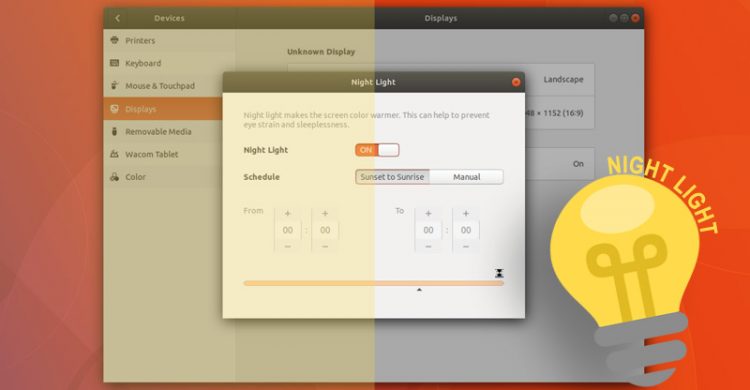750x390 pixels.
Task: Open Keyboard settings row
Action: [x=169, y=63]
